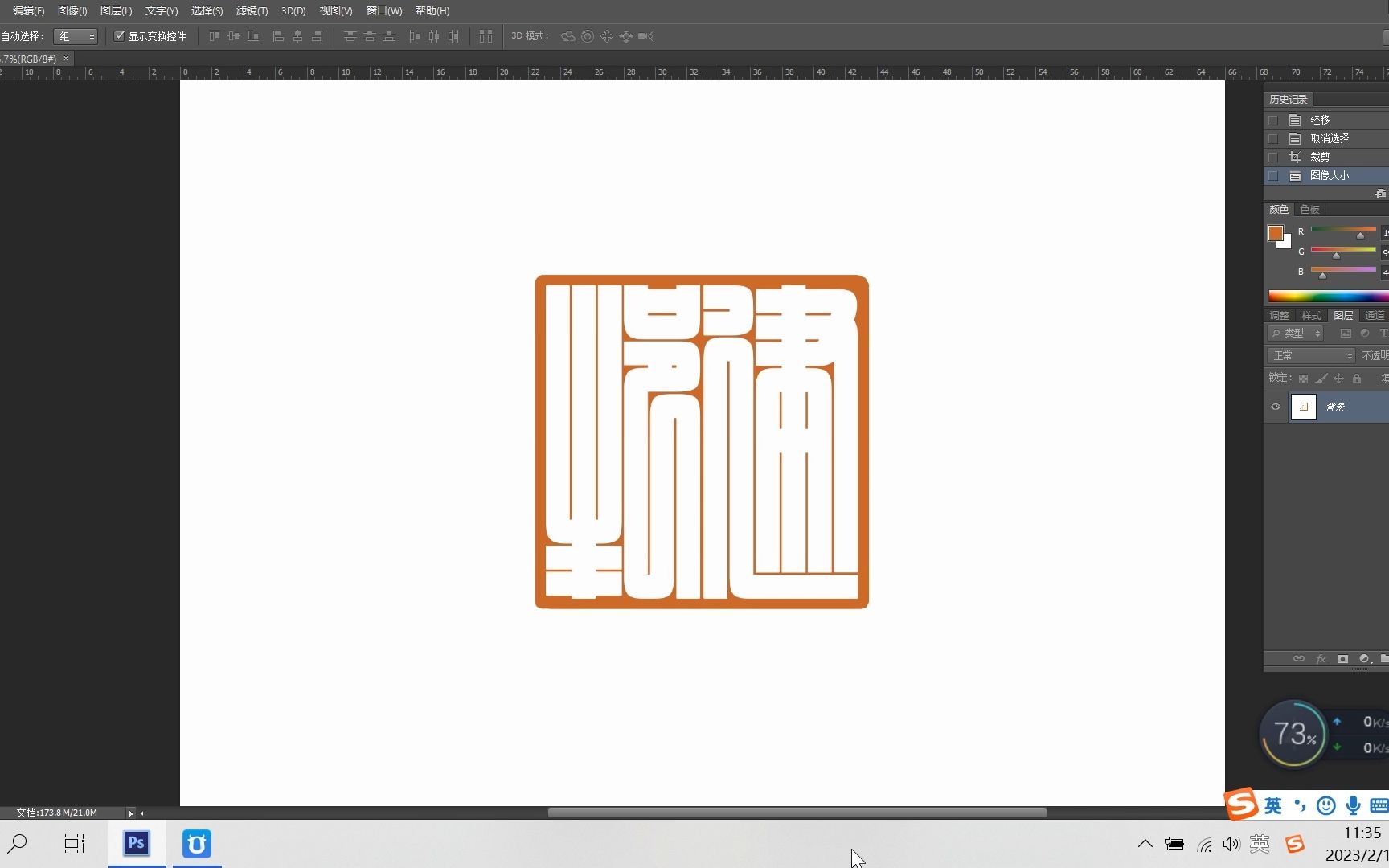Open the 滤镜 menu
This screenshot has width=1389, height=868.
pos(252,10)
